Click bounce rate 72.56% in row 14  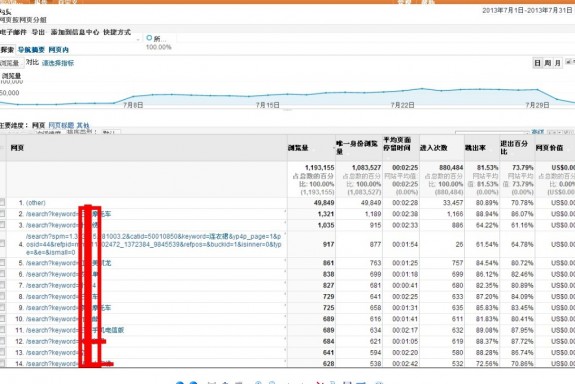pyautogui.click(x=487, y=364)
